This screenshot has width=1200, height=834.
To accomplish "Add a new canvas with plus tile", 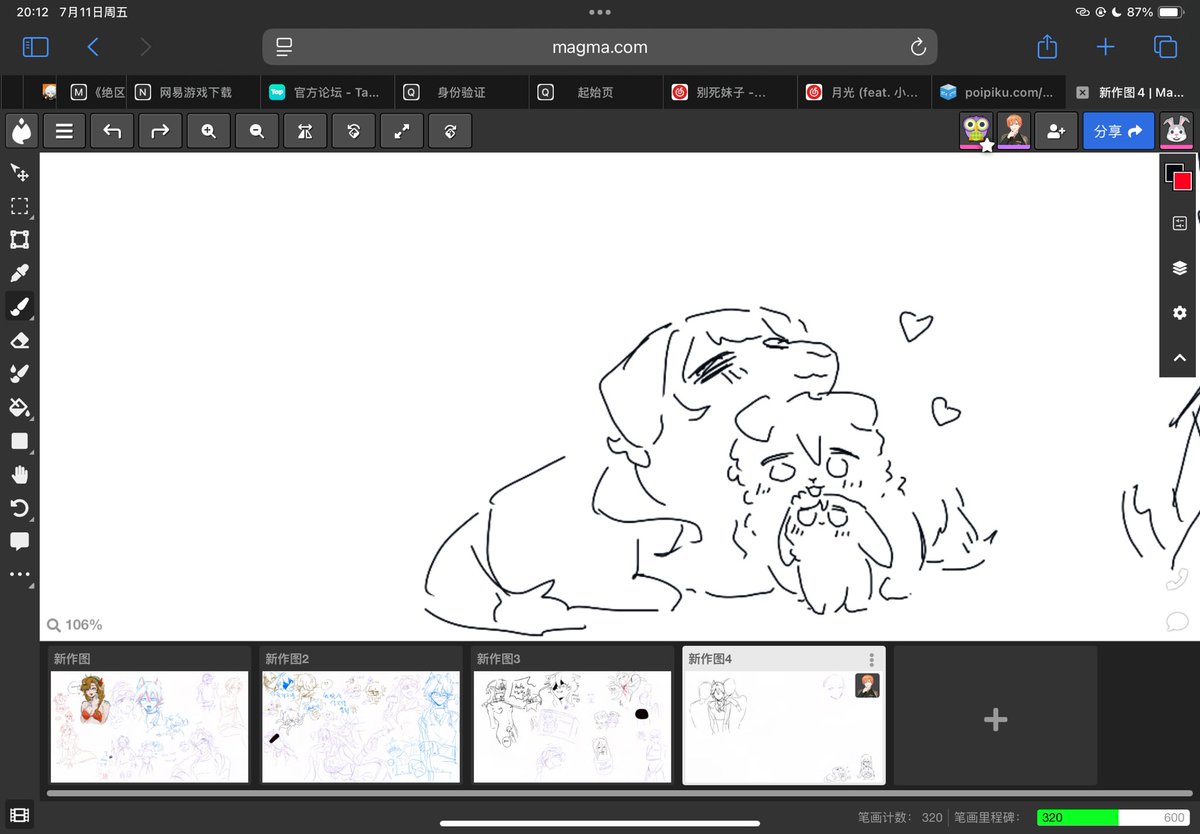I will 995,715.
